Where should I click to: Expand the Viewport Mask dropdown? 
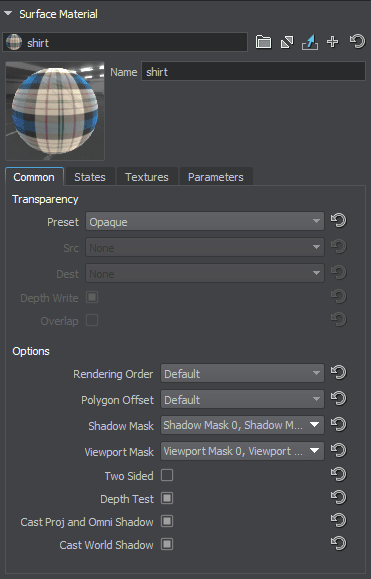coord(242,451)
